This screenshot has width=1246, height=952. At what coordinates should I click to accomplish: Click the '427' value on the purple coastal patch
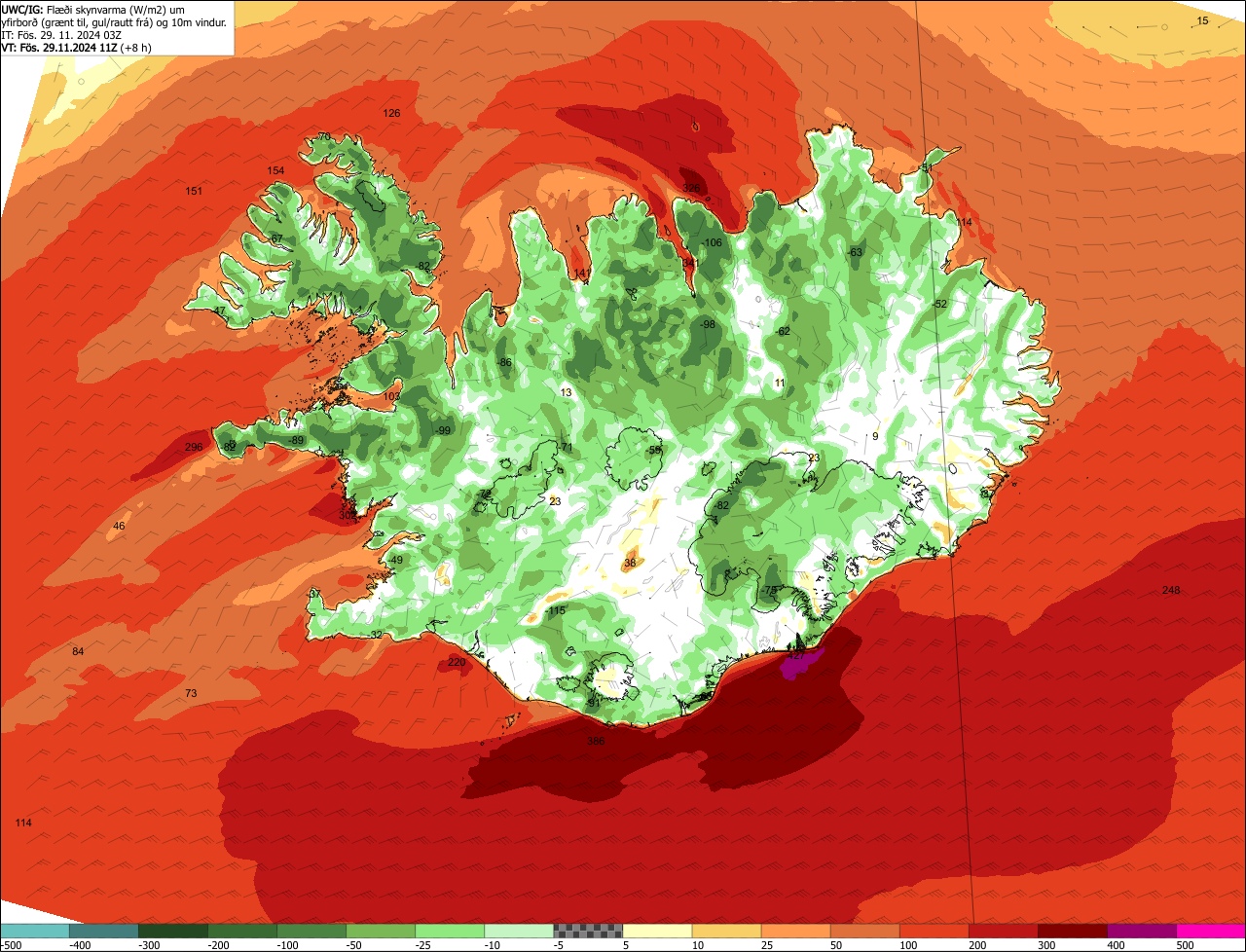pyautogui.click(x=796, y=656)
